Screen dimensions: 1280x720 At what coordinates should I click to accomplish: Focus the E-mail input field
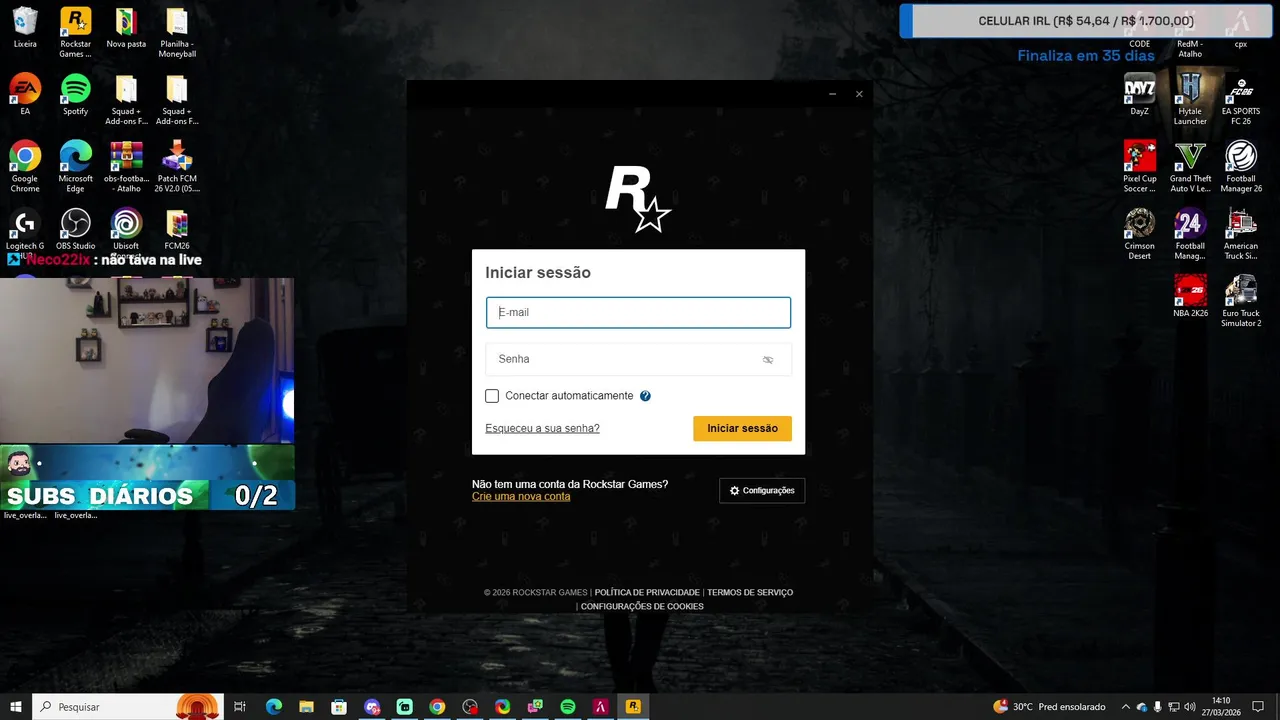tap(638, 312)
